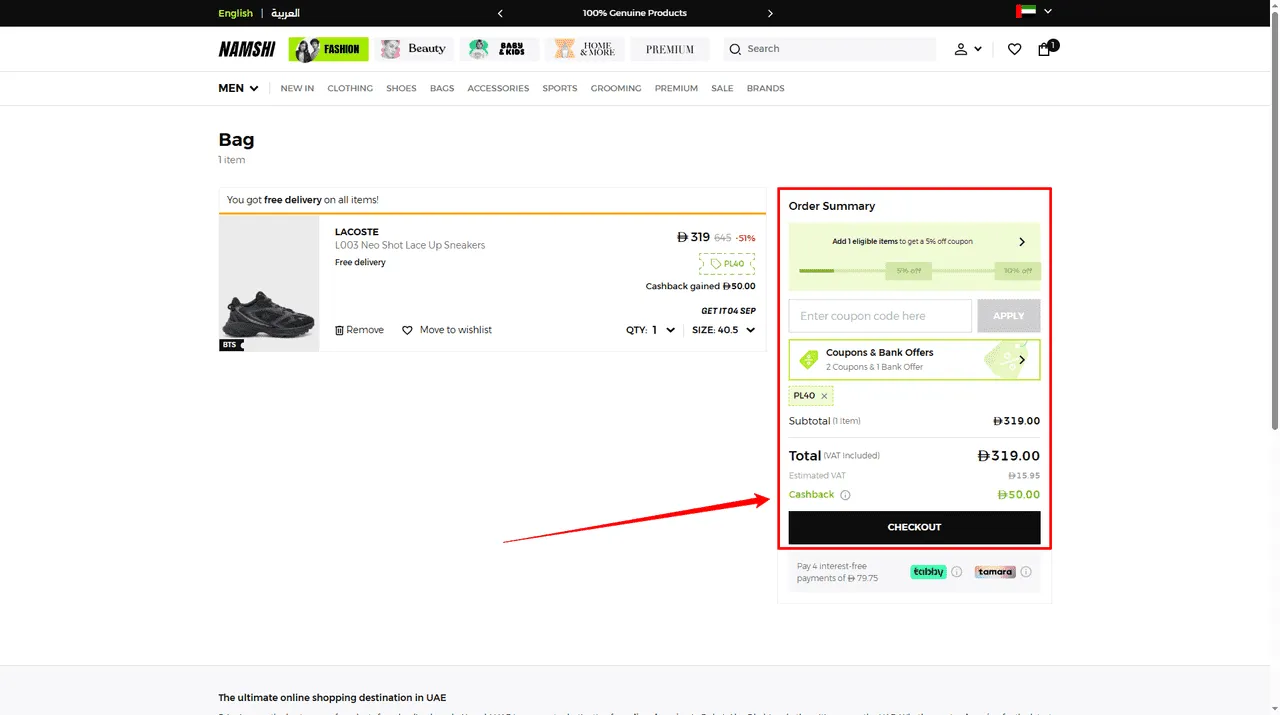Click the 5% off progress milestone

pos(908,271)
